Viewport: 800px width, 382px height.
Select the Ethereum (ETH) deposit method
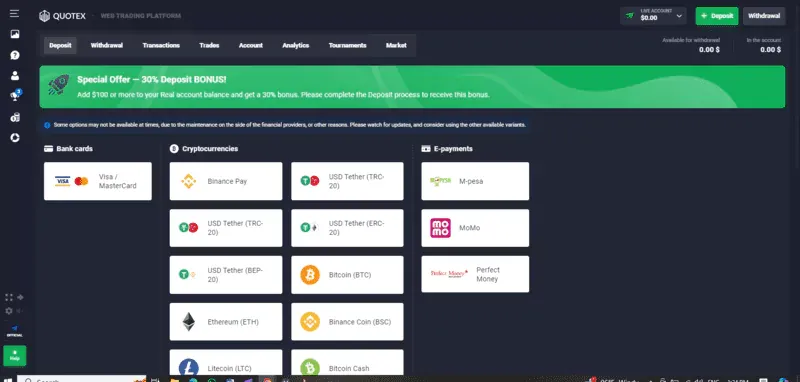tap(226, 322)
